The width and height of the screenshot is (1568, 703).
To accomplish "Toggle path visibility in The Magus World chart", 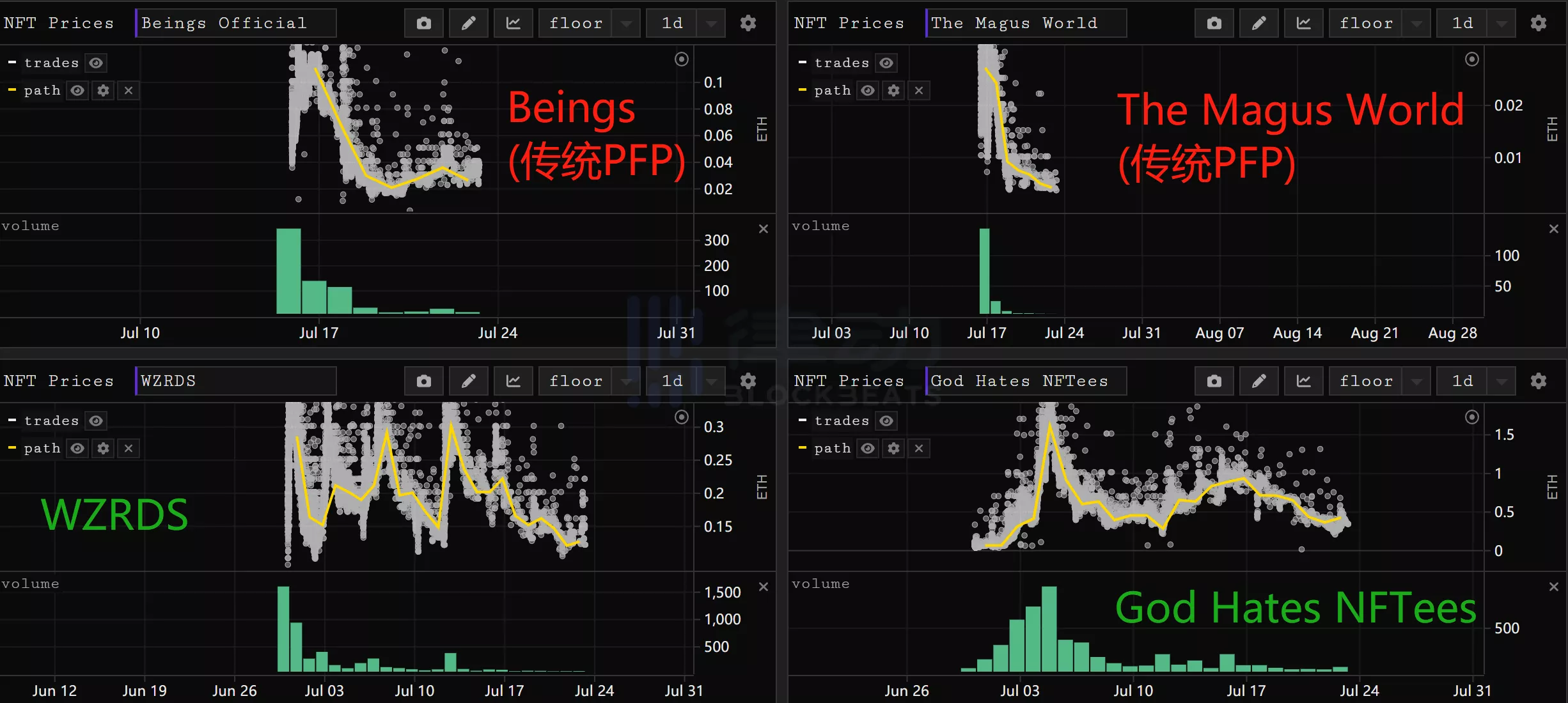I will click(x=868, y=91).
